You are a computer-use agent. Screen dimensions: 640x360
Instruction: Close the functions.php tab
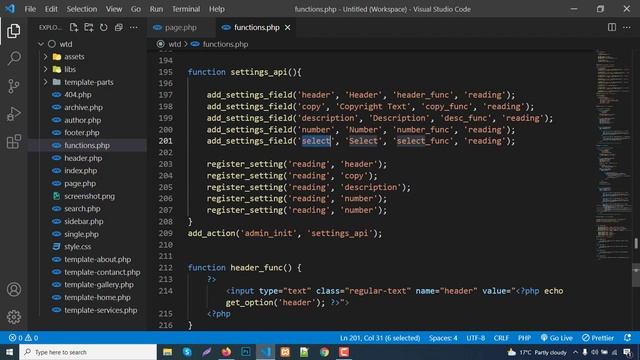click(x=288, y=27)
